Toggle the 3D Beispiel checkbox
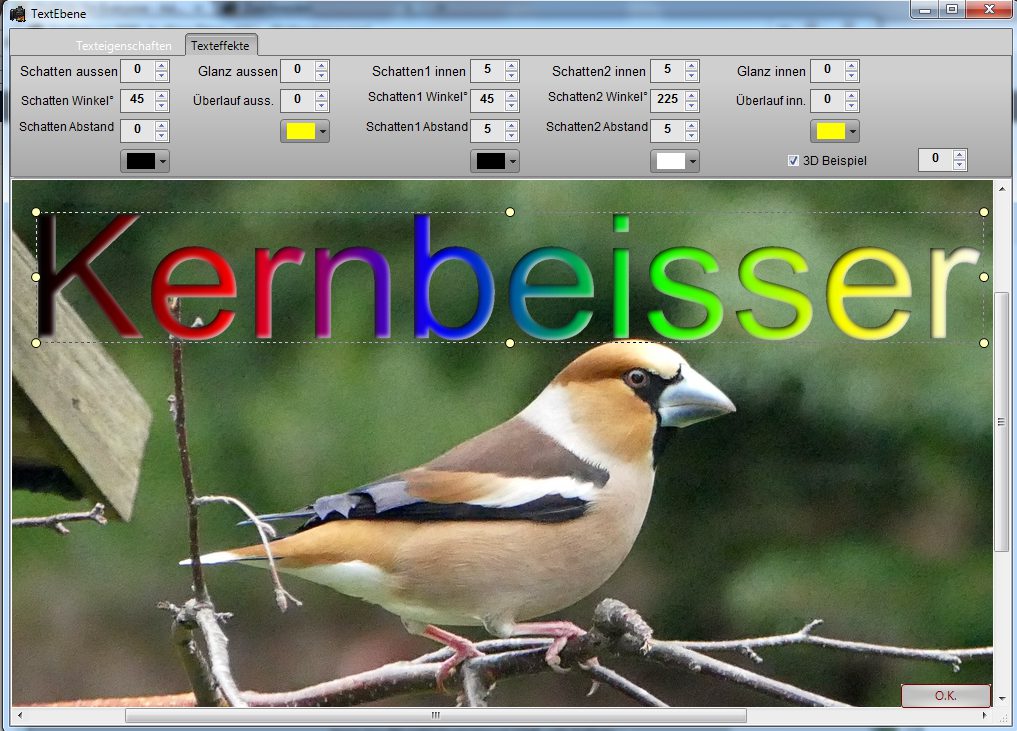Image resolution: width=1017 pixels, height=731 pixels. click(x=794, y=160)
